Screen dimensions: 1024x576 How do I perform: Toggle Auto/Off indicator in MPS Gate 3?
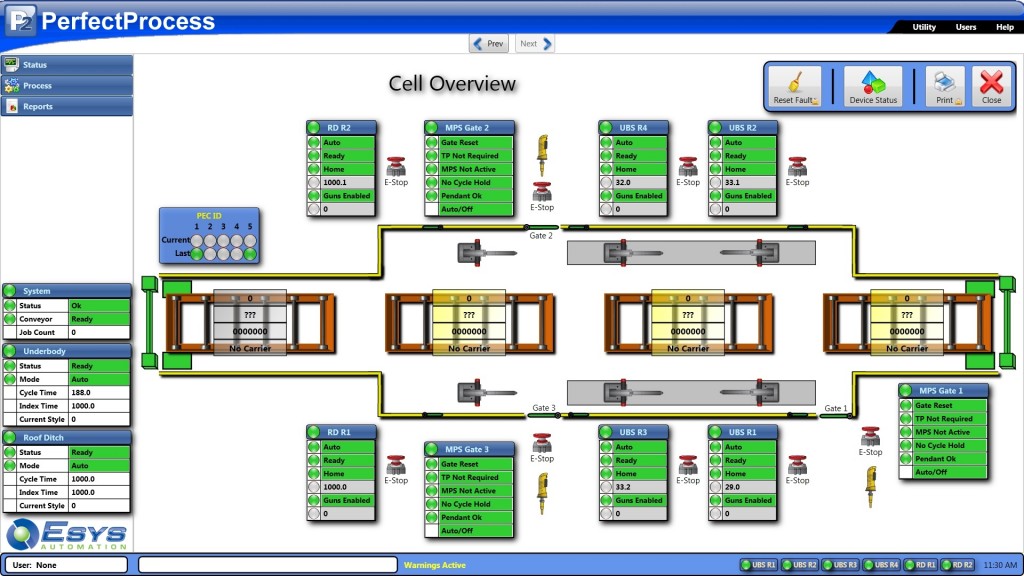pos(433,531)
